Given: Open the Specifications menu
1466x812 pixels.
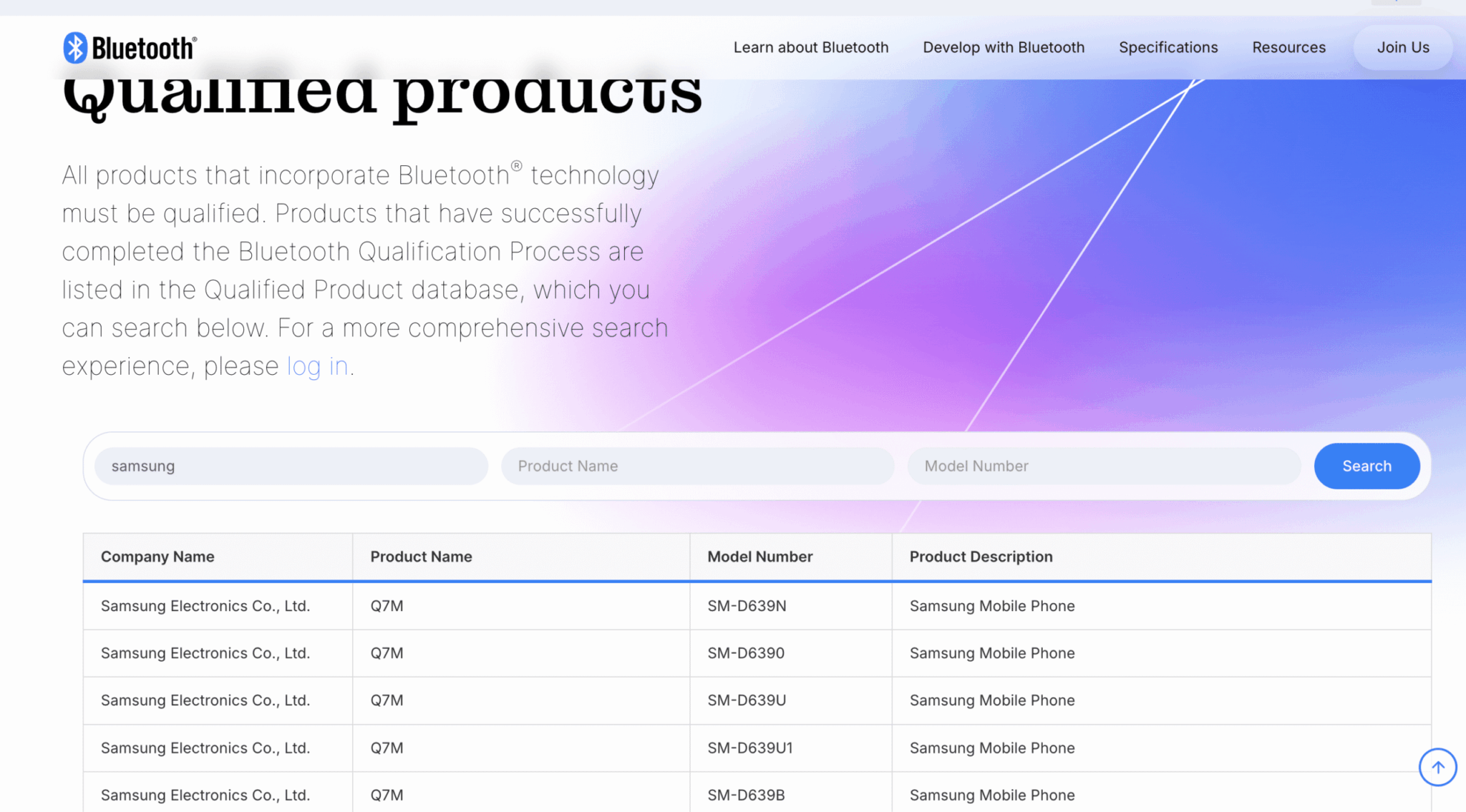Looking at the screenshot, I should coord(1168,47).
